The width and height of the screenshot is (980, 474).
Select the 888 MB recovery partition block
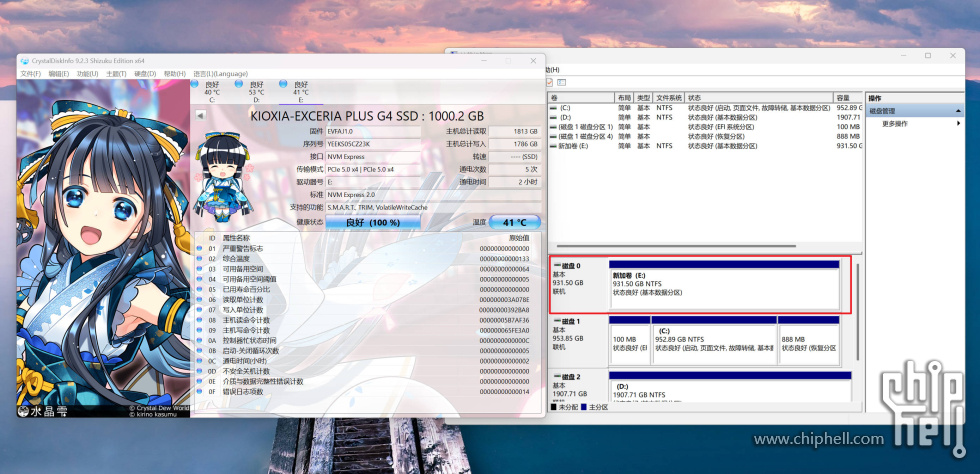(x=808, y=340)
